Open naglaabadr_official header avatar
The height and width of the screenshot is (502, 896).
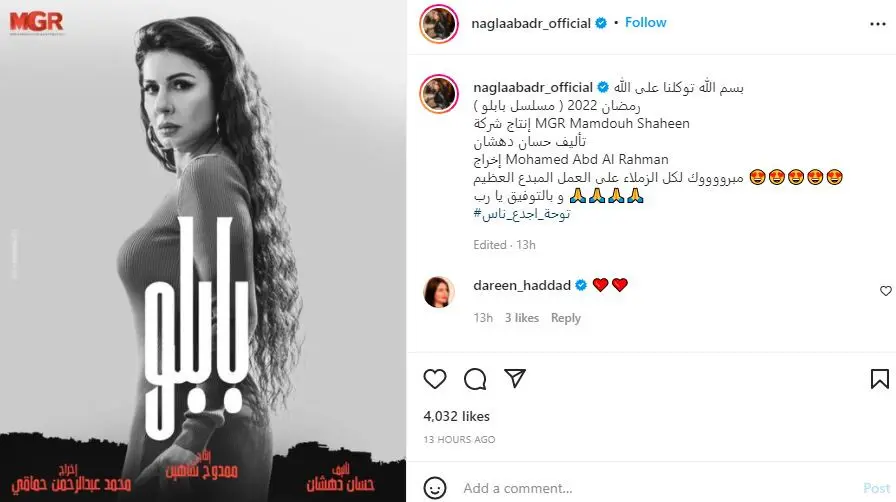pyautogui.click(x=439, y=24)
